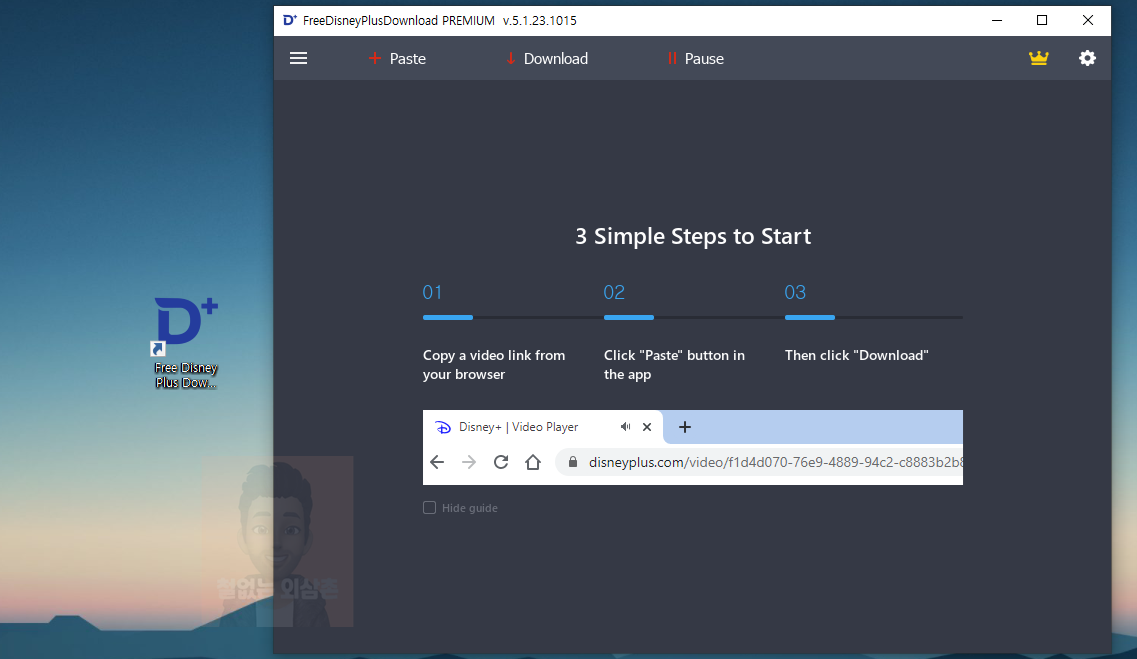Click the guide browser screenshot image
This screenshot has width=1137, height=659.
coord(692,447)
